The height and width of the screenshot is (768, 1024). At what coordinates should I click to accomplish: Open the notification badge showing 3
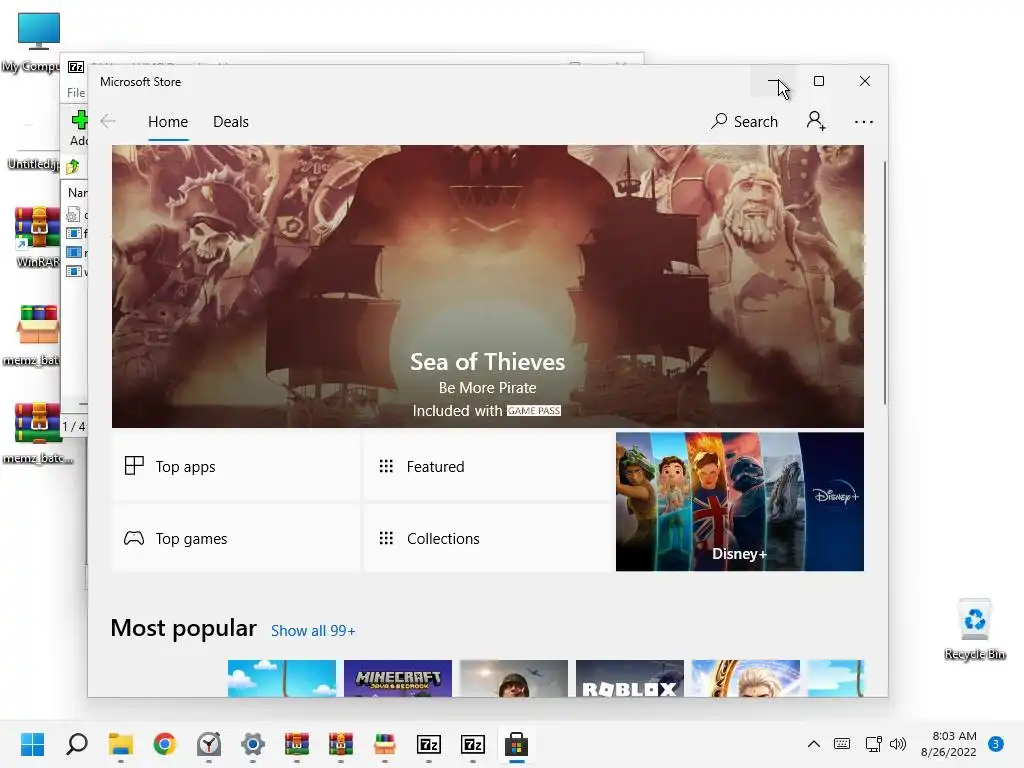click(996, 744)
